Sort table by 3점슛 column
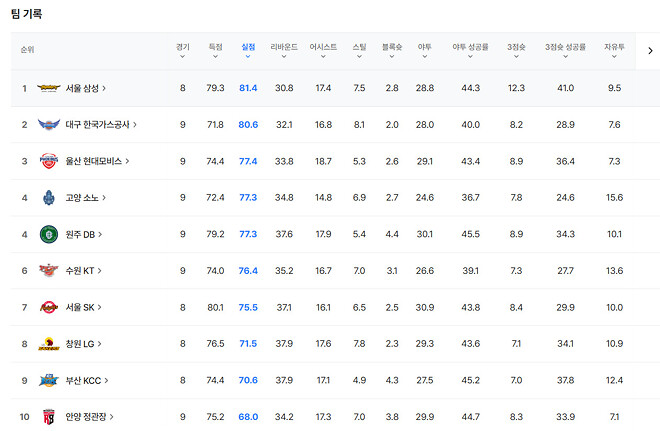 coord(516,51)
